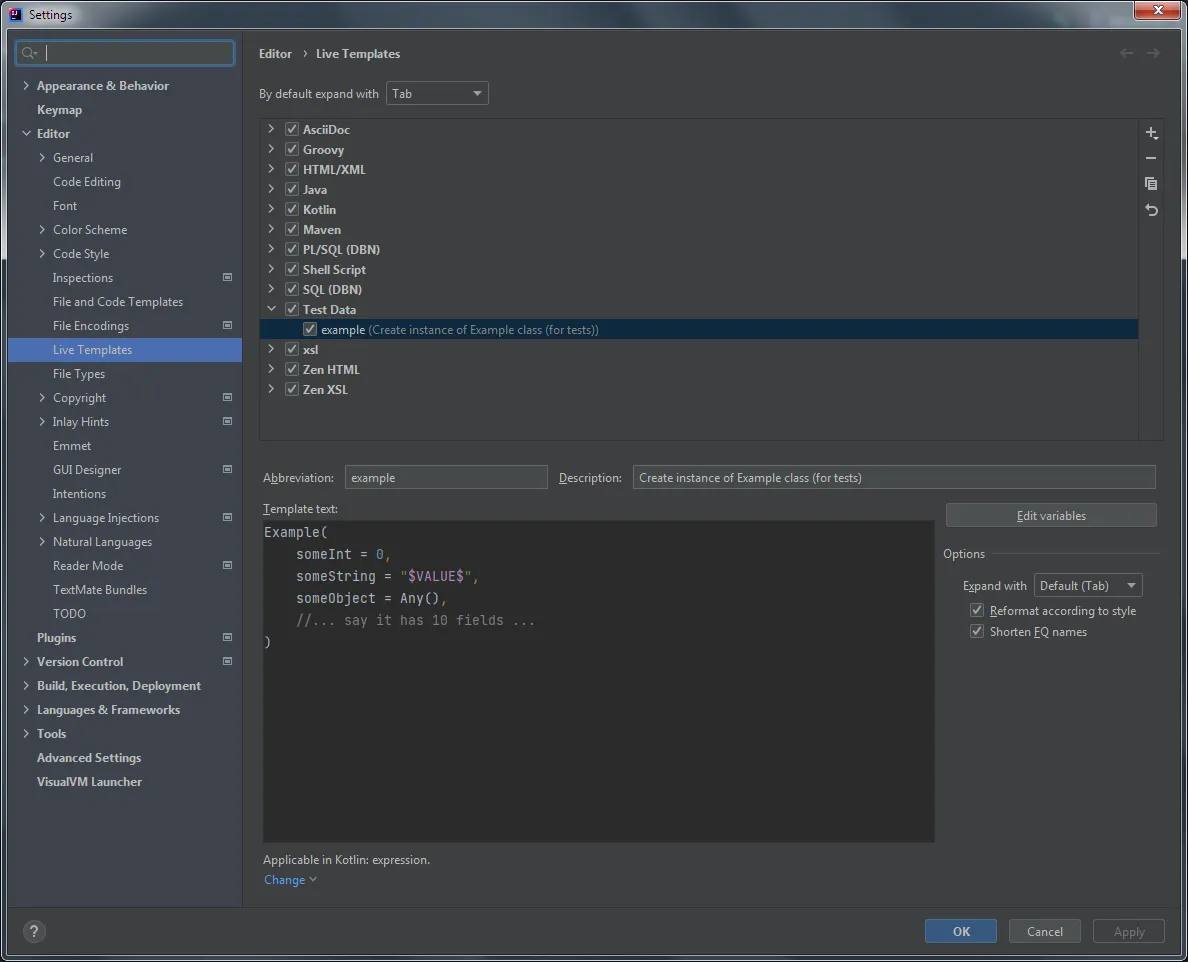Click the project-level icon beside Inspections
Image resolution: width=1188 pixels, height=962 pixels.
227,278
